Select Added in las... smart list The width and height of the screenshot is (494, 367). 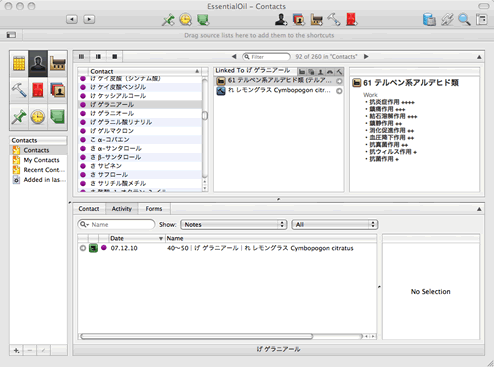click(38, 180)
